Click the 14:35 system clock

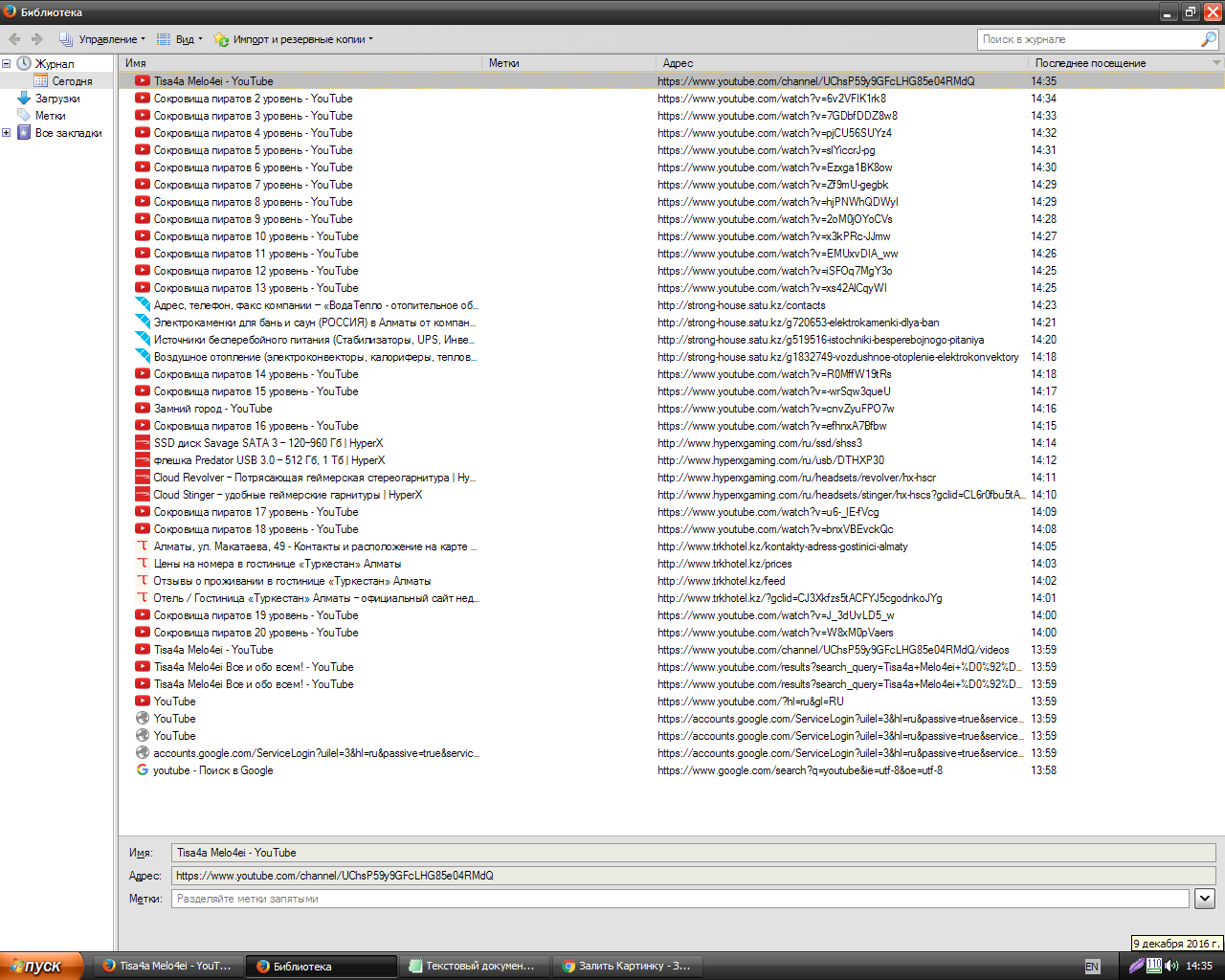click(1199, 966)
